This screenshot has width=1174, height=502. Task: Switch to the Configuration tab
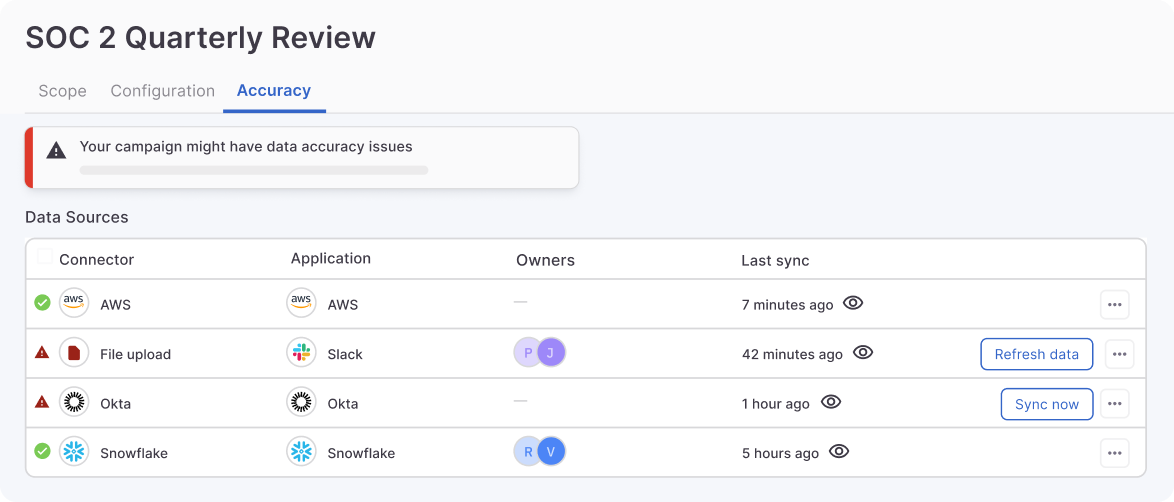click(x=162, y=91)
